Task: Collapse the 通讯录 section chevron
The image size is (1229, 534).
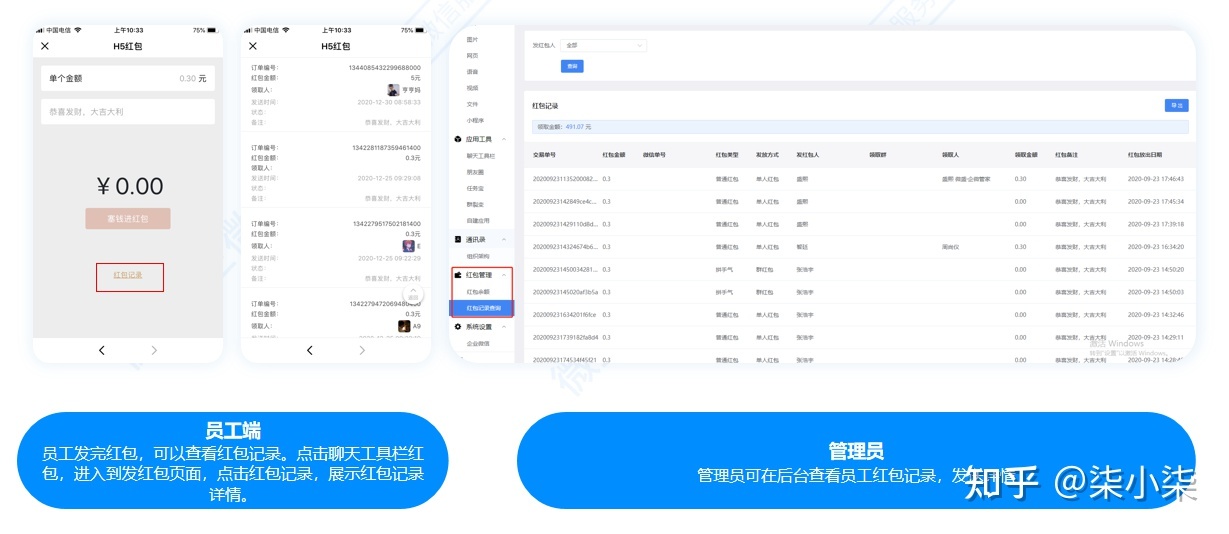Action: [504, 240]
